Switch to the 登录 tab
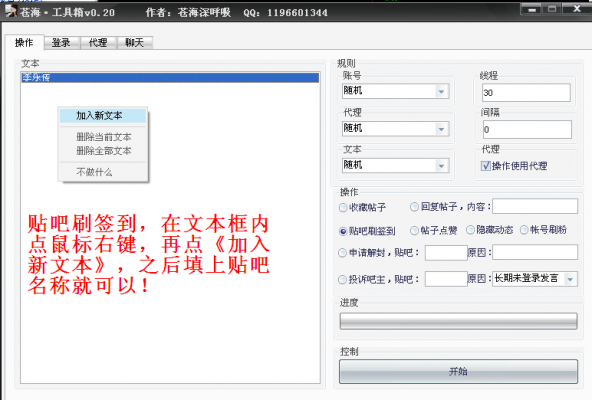 [61, 43]
